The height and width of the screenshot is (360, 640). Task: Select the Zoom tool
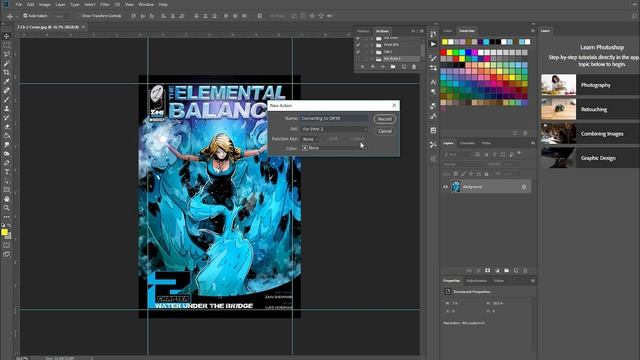click(x=7, y=208)
